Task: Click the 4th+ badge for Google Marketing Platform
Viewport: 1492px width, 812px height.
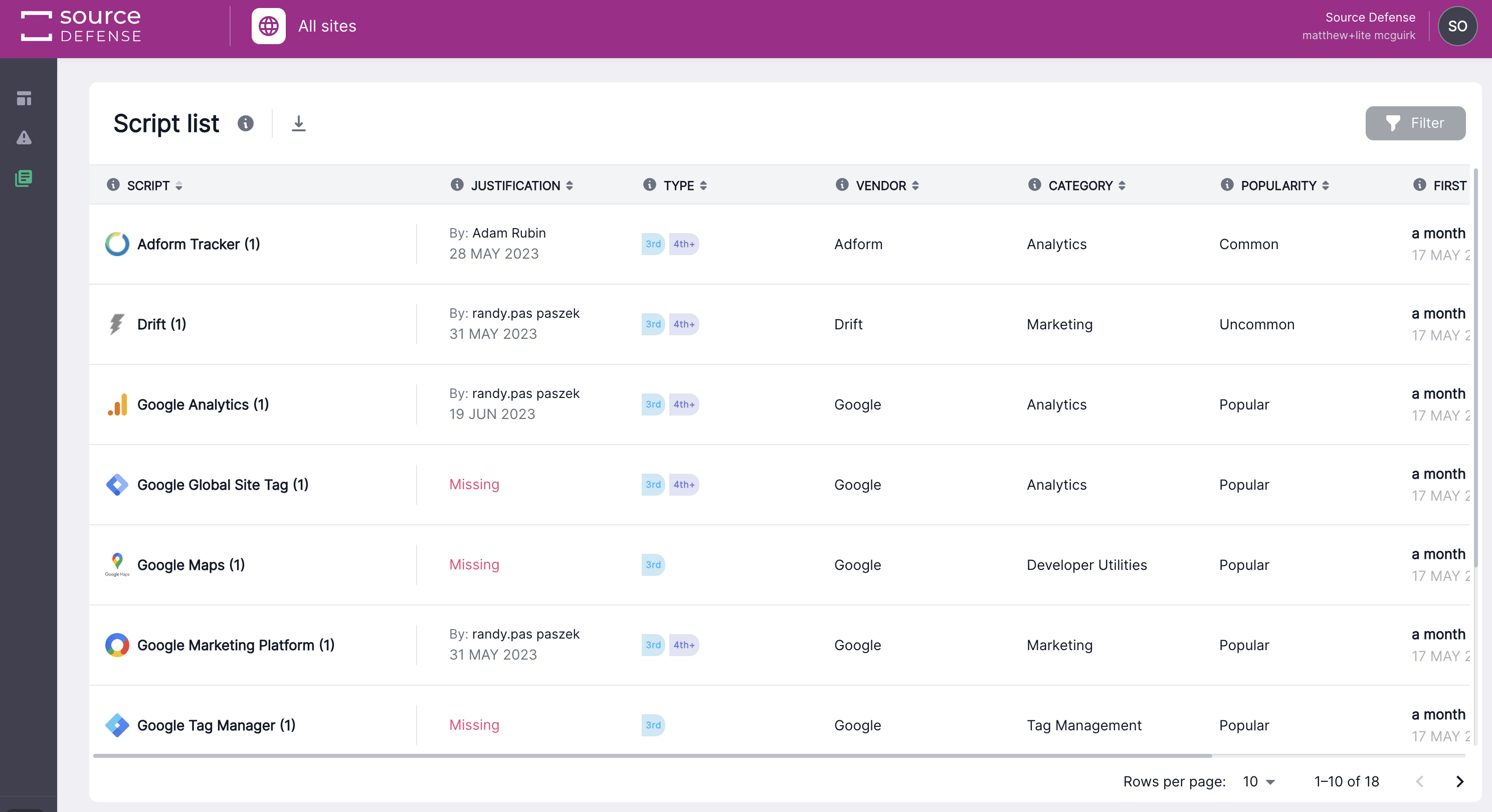Action: coord(683,645)
